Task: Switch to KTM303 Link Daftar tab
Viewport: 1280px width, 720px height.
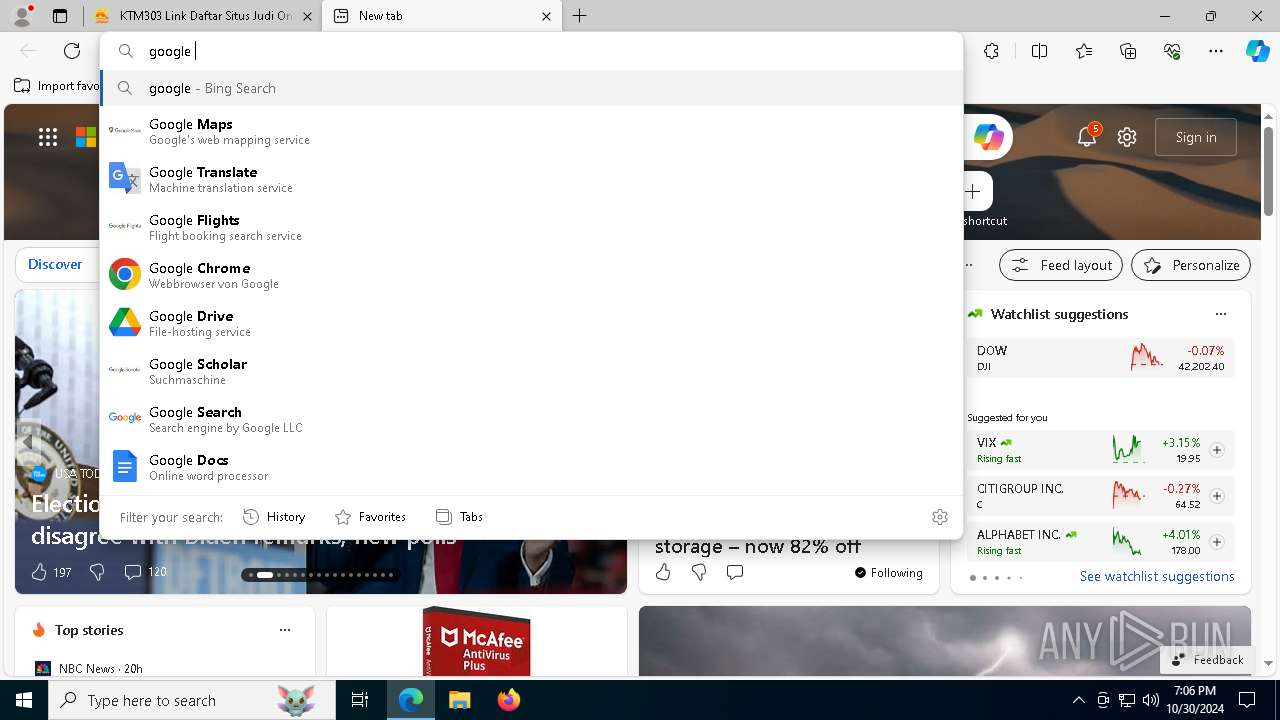Action: 203,16
